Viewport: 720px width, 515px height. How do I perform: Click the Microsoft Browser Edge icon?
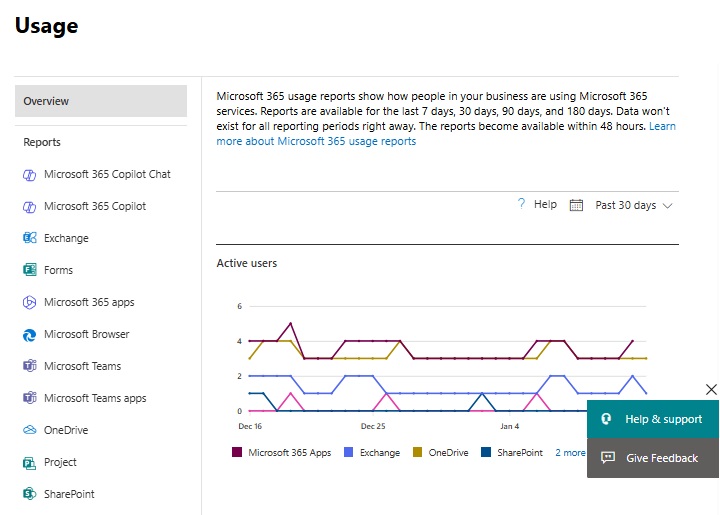(x=30, y=335)
